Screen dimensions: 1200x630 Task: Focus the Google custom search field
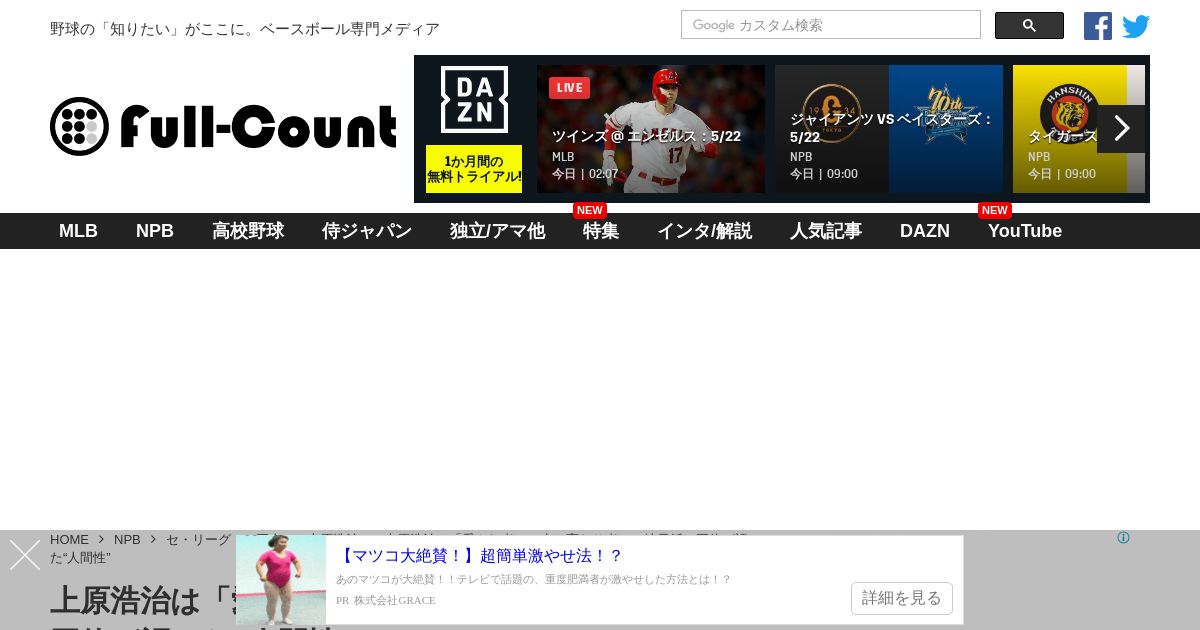click(831, 25)
